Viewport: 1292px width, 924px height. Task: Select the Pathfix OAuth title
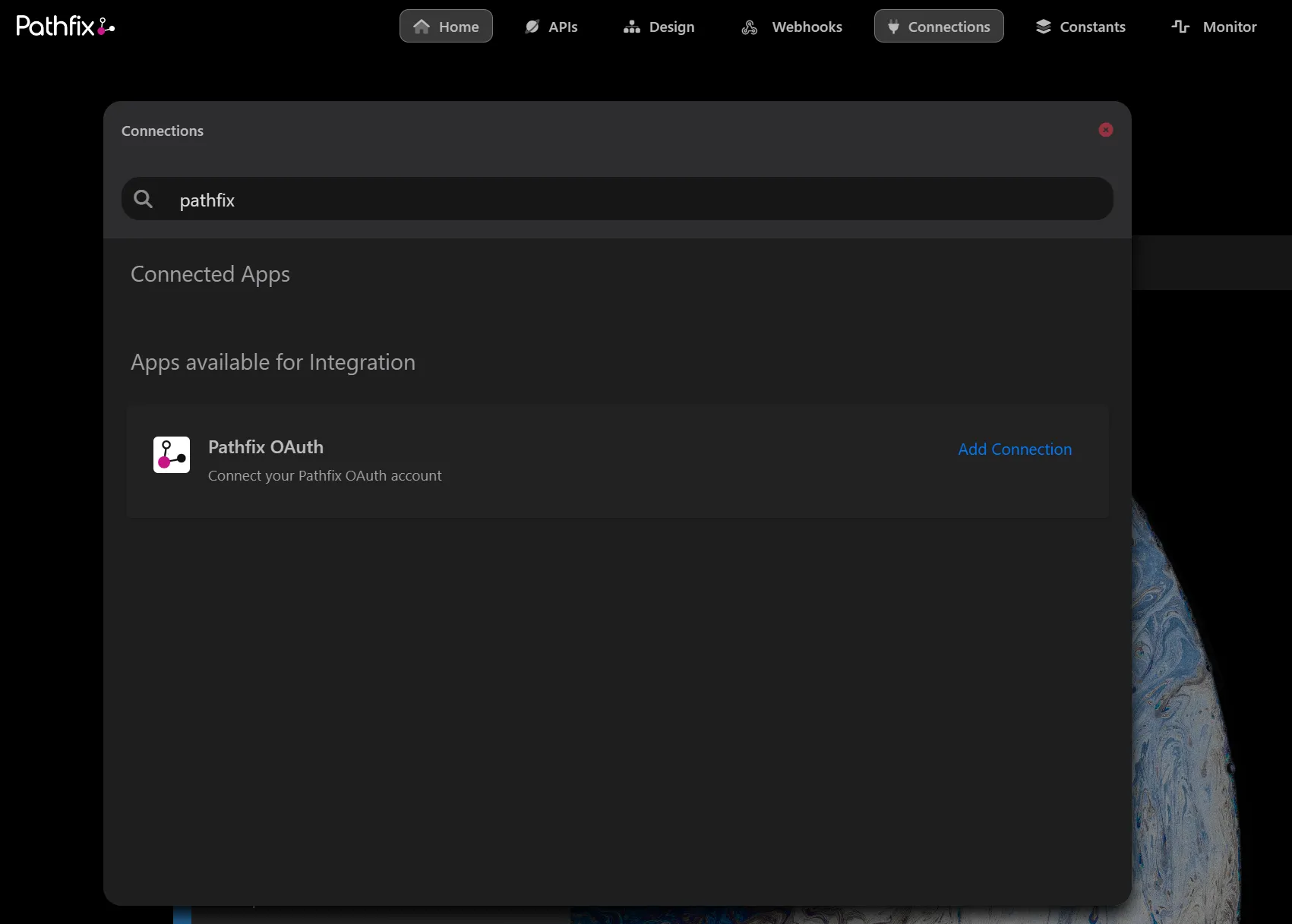pyautogui.click(x=266, y=447)
